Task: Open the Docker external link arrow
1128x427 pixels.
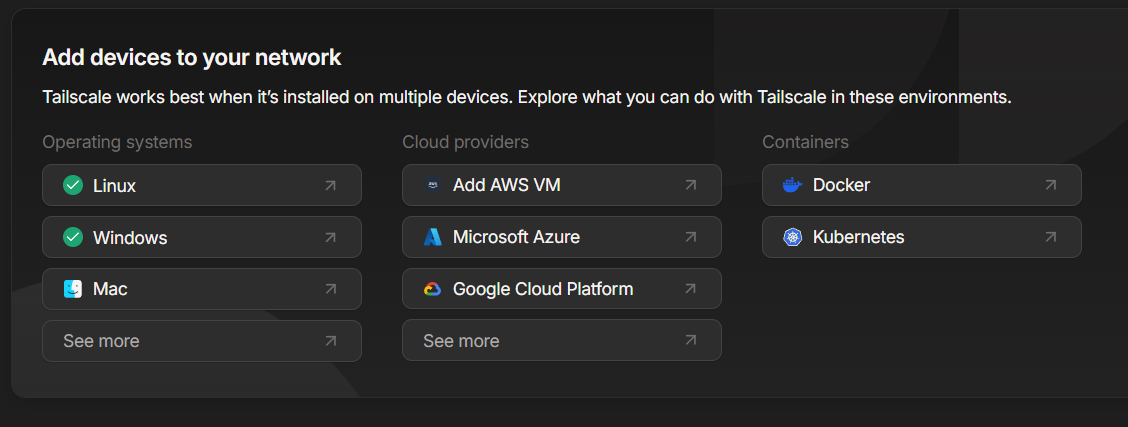Action: point(1050,185)
